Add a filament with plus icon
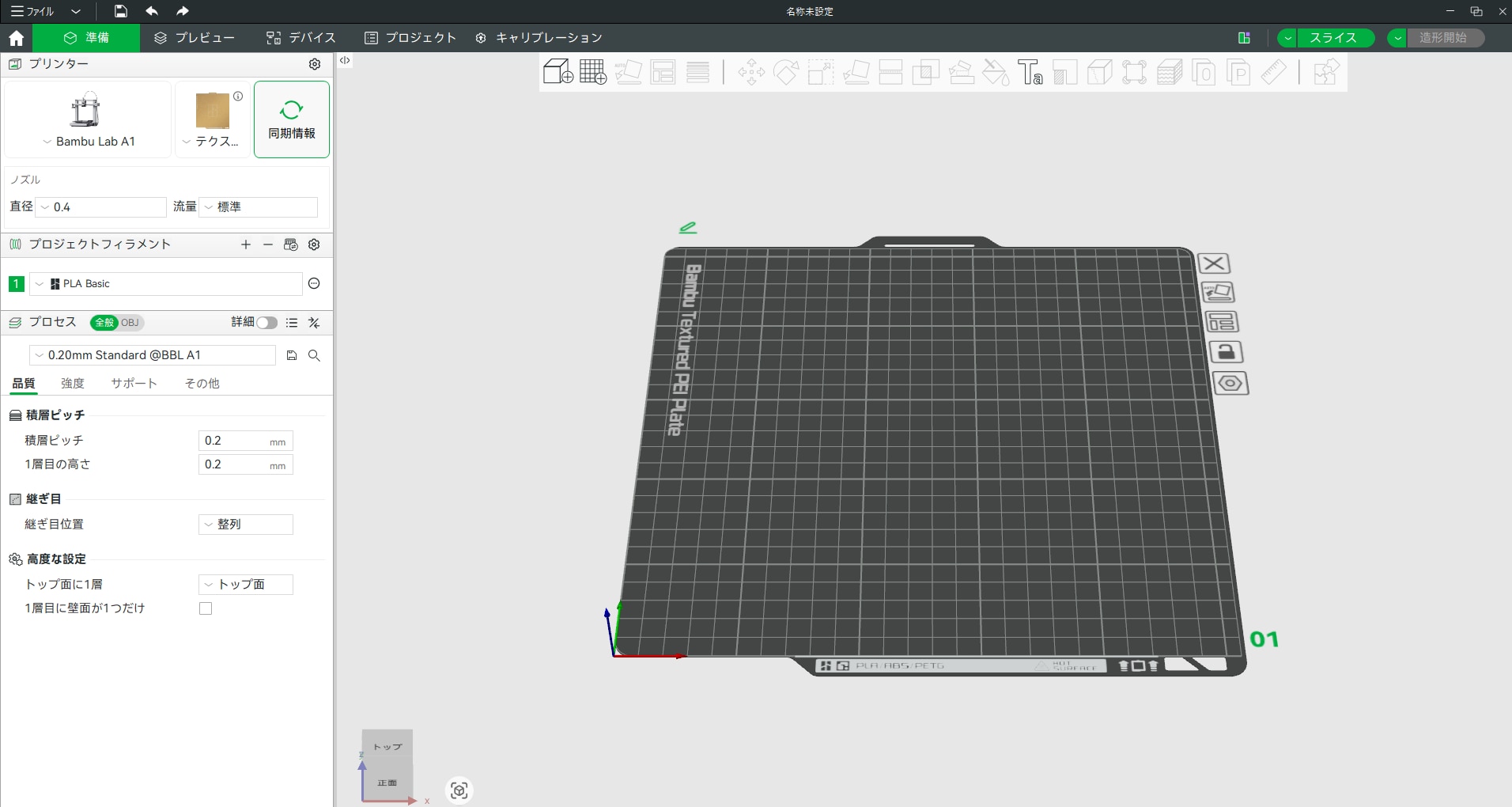This screenshot has width=1512, height=807. point(246,245)
